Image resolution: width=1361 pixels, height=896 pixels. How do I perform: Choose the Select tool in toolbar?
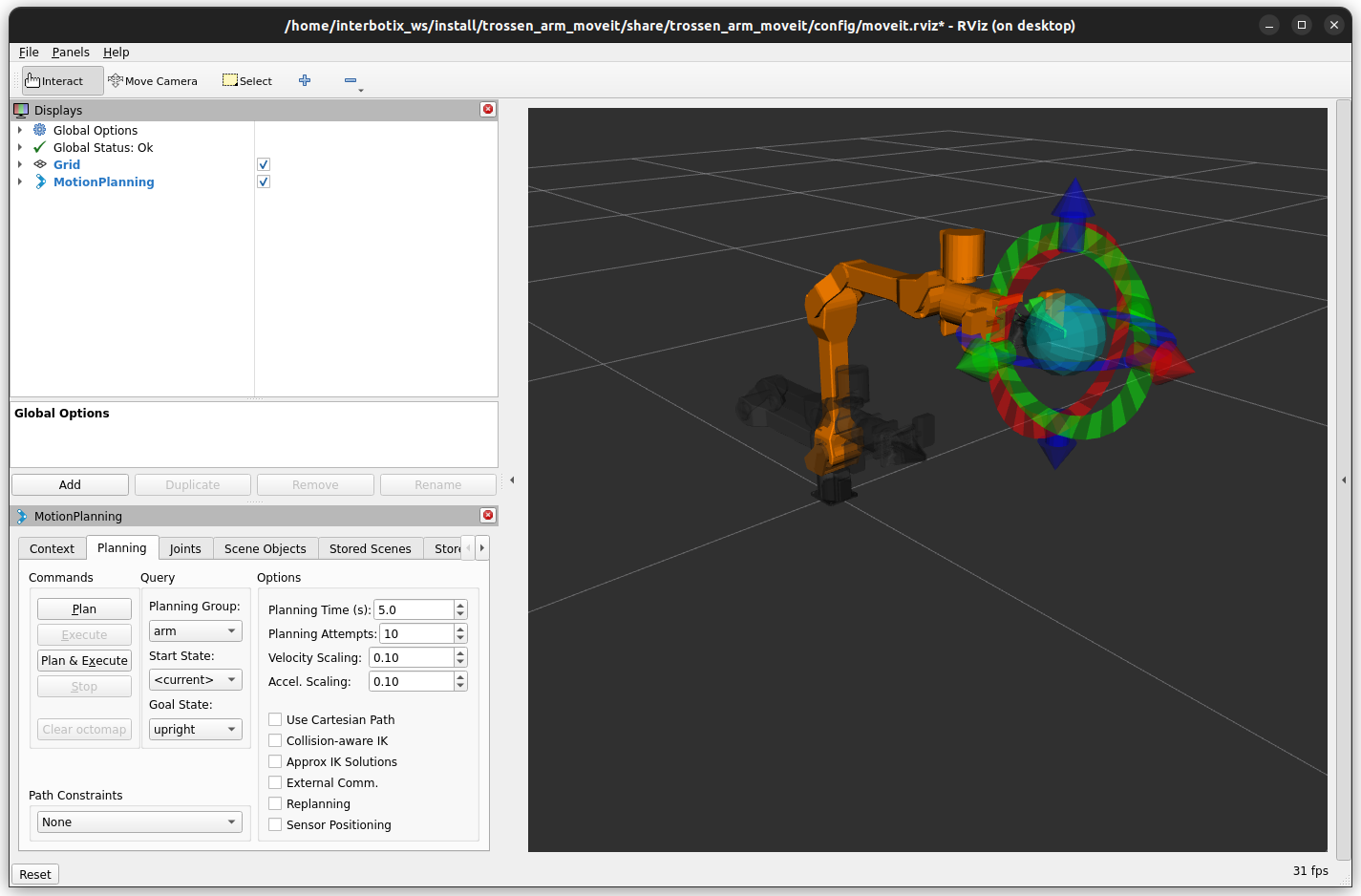(247, 81)
